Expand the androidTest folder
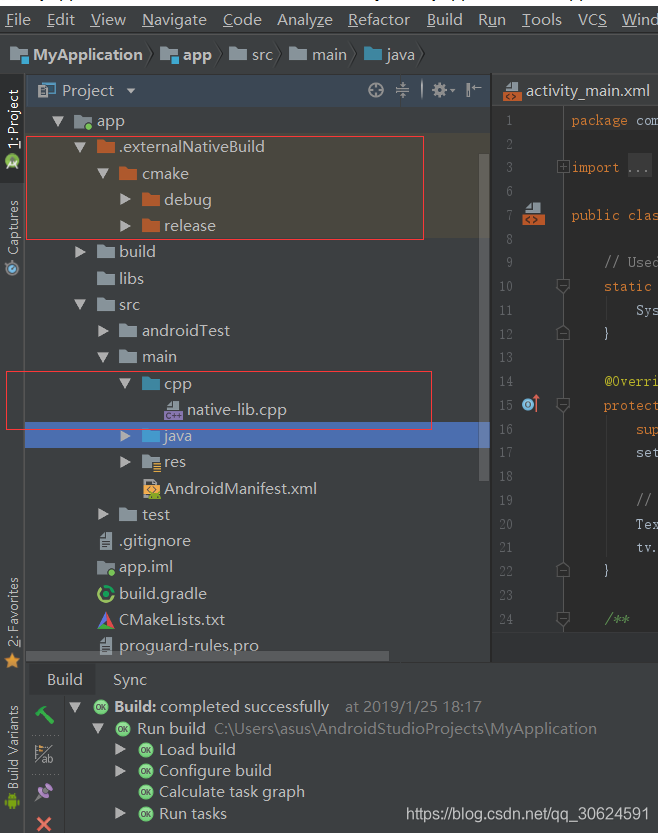 click(103, 331)
